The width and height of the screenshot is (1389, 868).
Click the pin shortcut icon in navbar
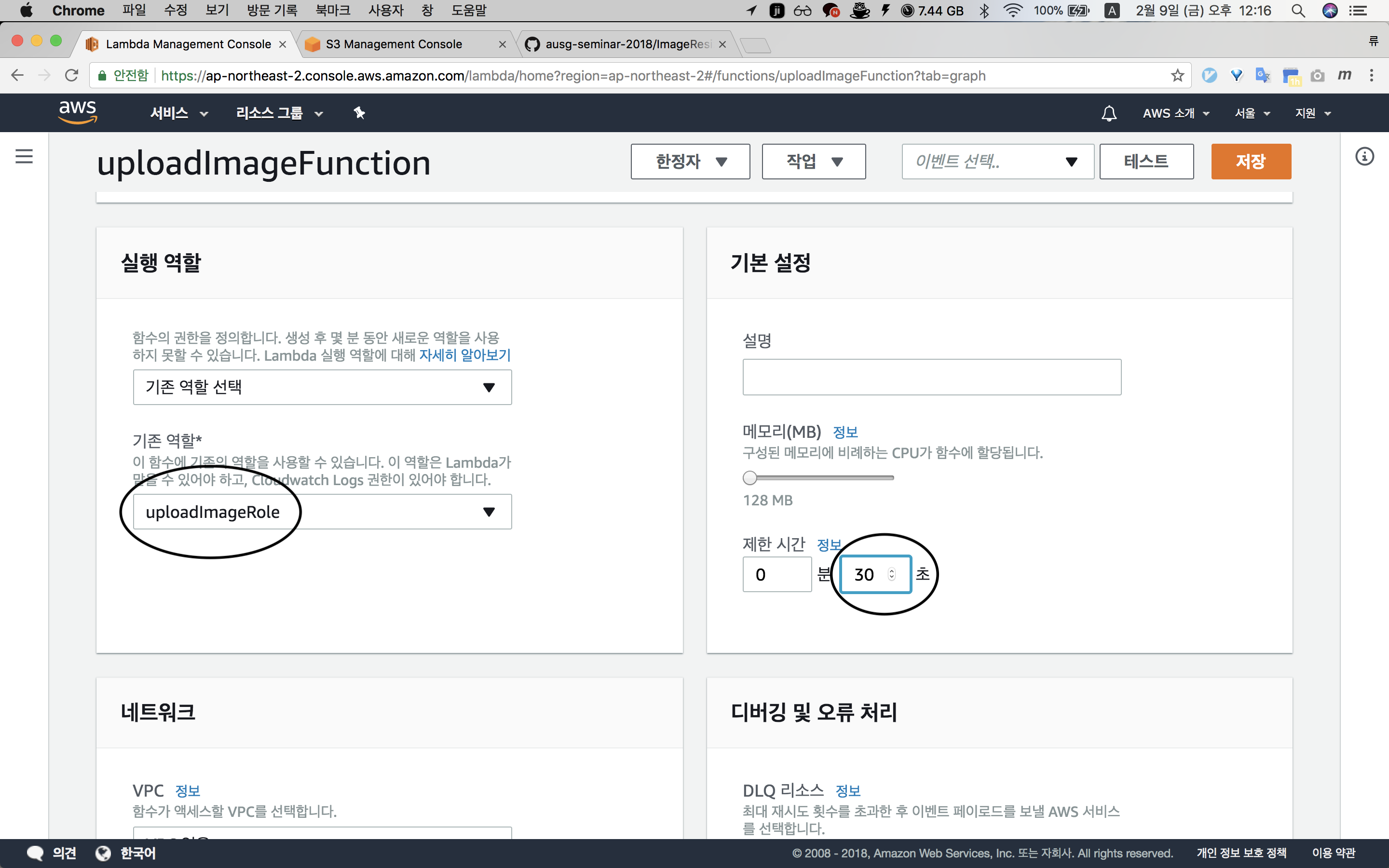(x=359, y=113)
